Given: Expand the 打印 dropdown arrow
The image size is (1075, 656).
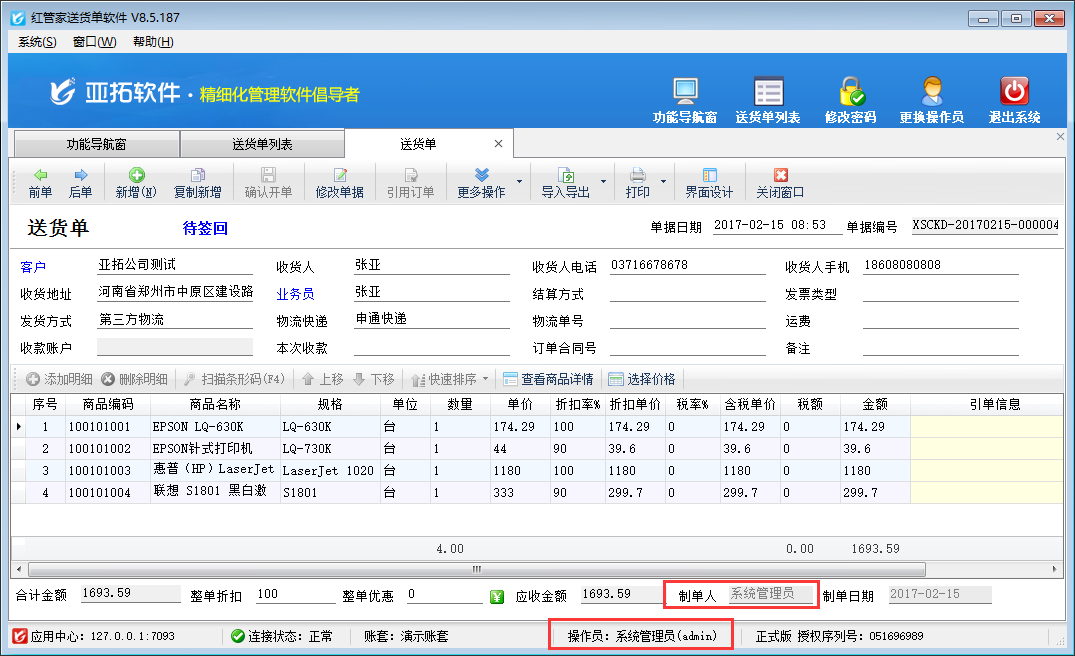Looking at the screenshot, I should [663, 184].
